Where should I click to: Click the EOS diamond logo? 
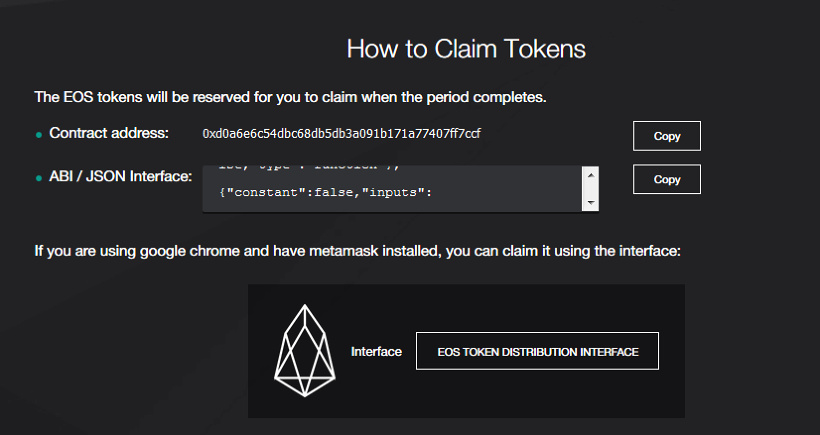click(305, 351)
